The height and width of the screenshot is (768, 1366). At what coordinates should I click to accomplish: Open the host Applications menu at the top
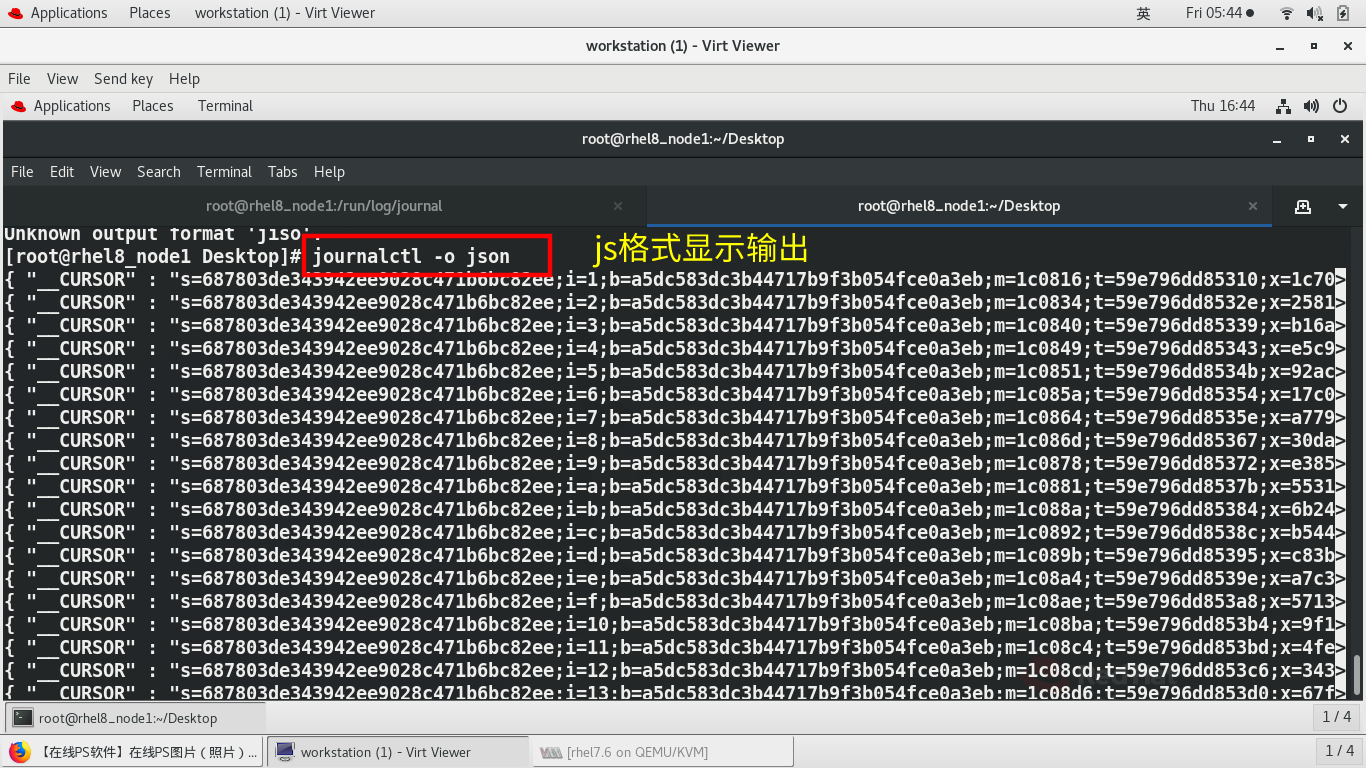69,13
